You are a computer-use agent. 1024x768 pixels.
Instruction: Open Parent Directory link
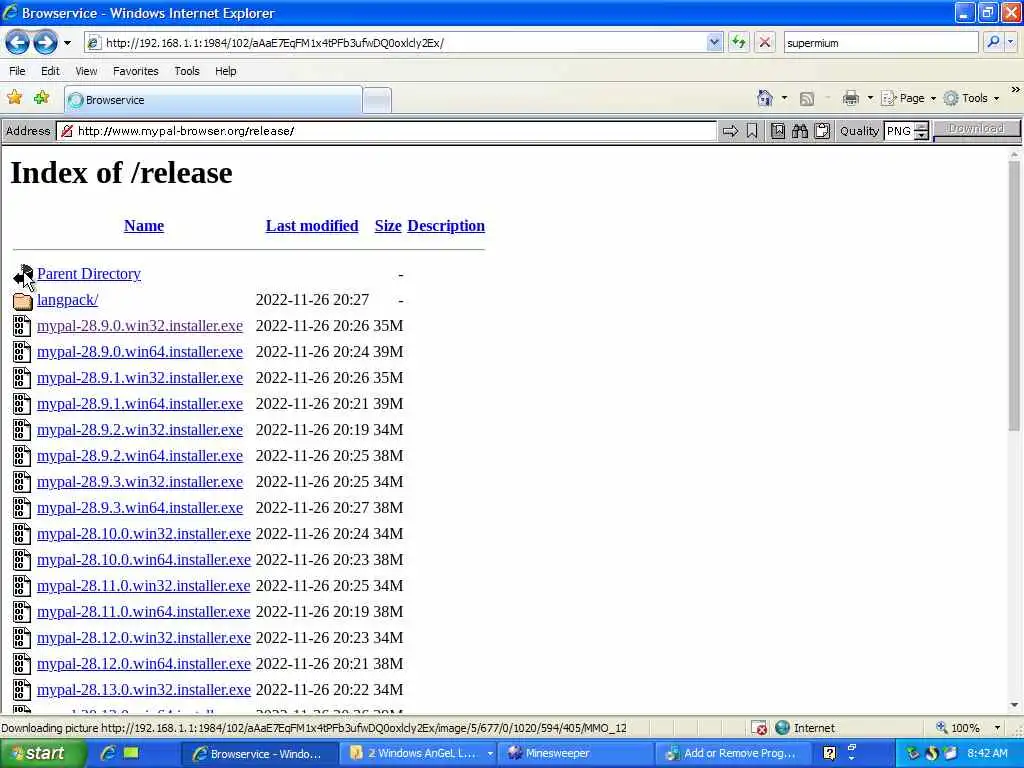click(89, 274)
